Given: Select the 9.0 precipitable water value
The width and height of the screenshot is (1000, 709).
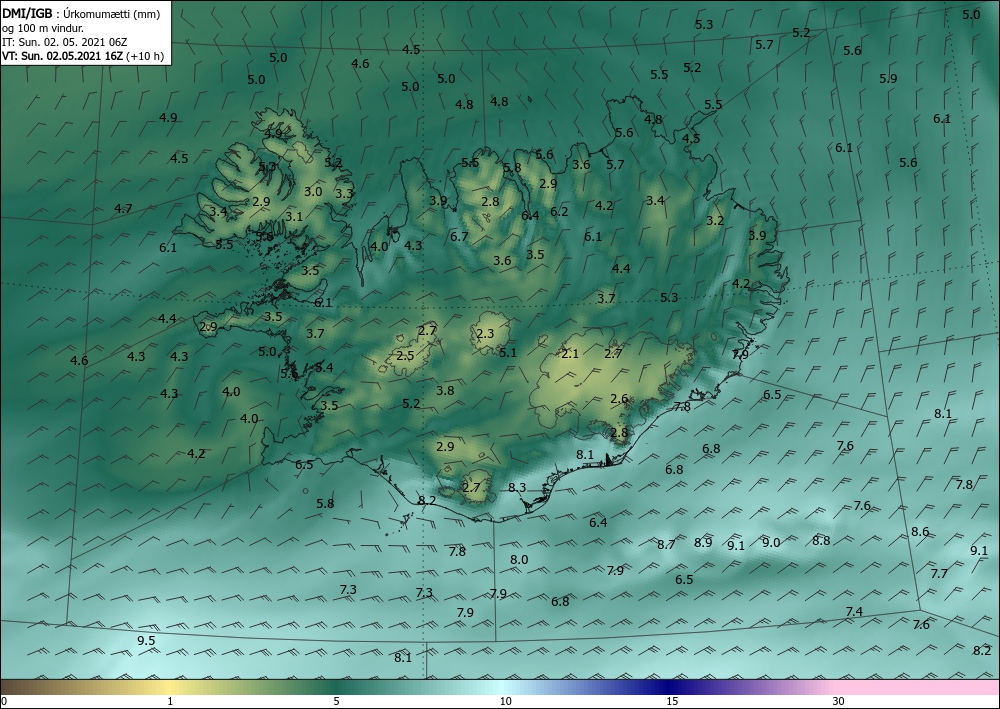Looking at the screenshot, I should (x=771, y=543).
